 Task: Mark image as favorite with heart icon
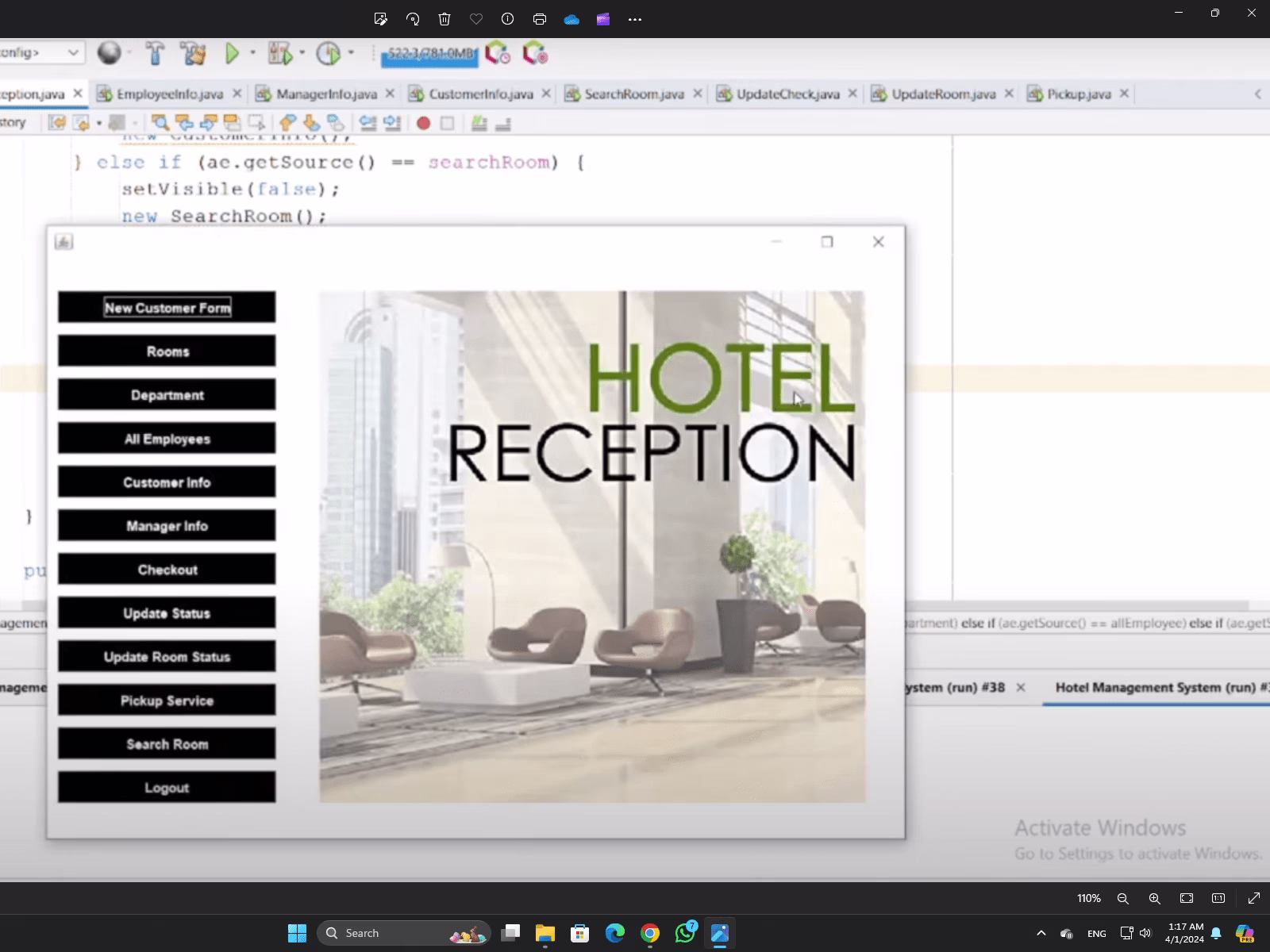coord(476,19)
